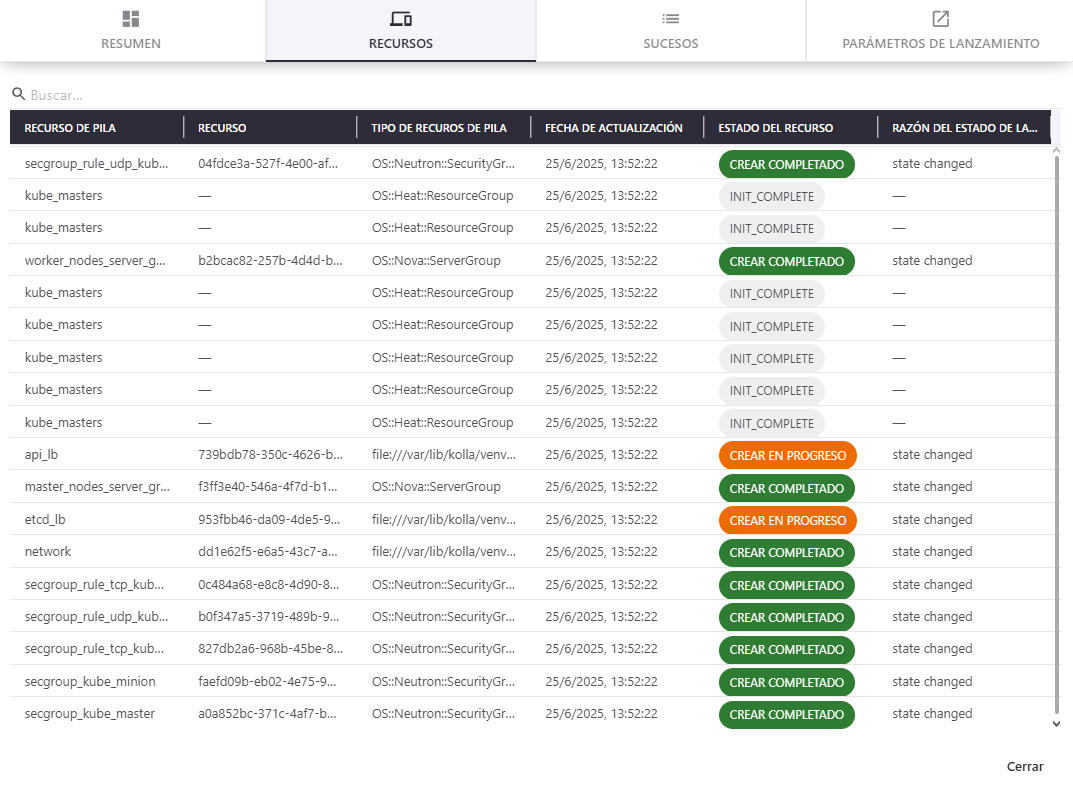The height and width of the screenshot is (800, 1073).
Task: Click Tipo de Recuros de Pila header
Action: [x=438, y=128]
